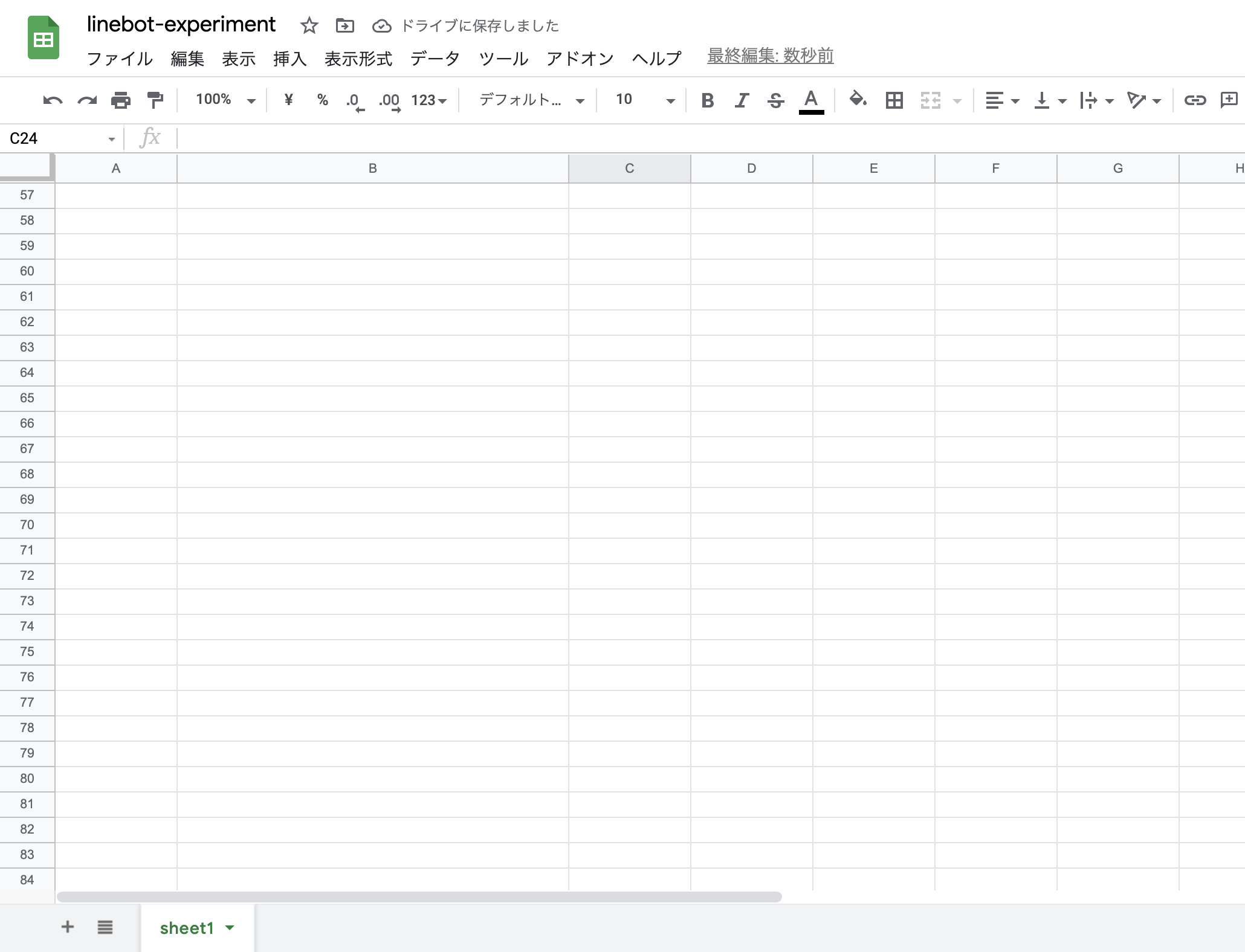Decrease decimal places

coord(355,100)
